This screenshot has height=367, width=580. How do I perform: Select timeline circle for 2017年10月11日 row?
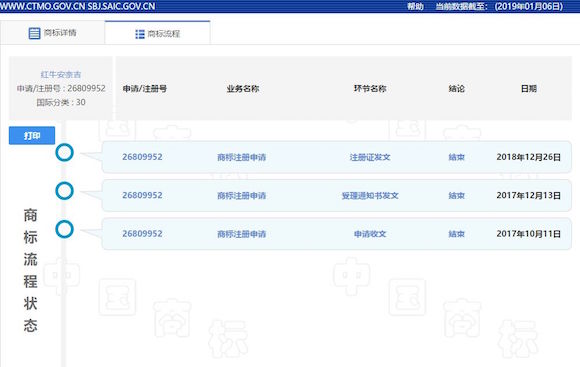[64, 229]
